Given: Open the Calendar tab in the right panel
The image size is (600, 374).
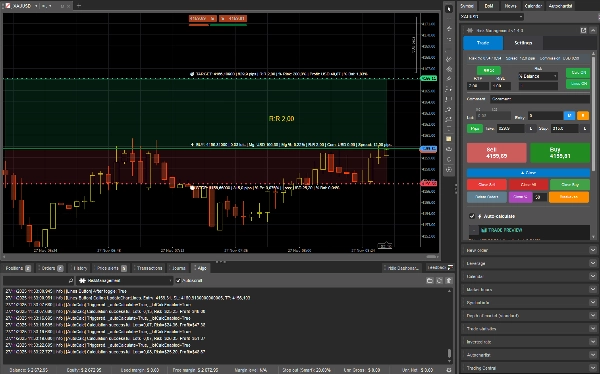Looking at the screenshot, I should tap(533, 6).
